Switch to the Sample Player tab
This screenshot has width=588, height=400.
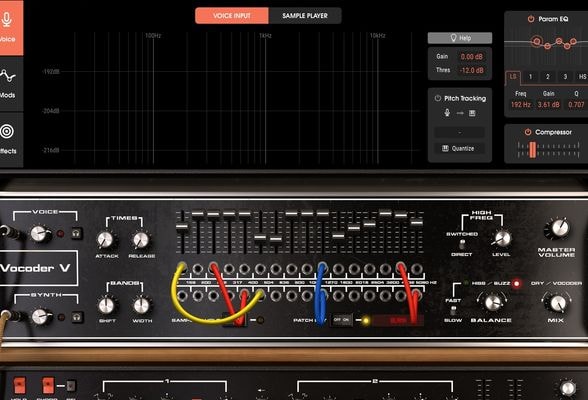pos(305,16)
